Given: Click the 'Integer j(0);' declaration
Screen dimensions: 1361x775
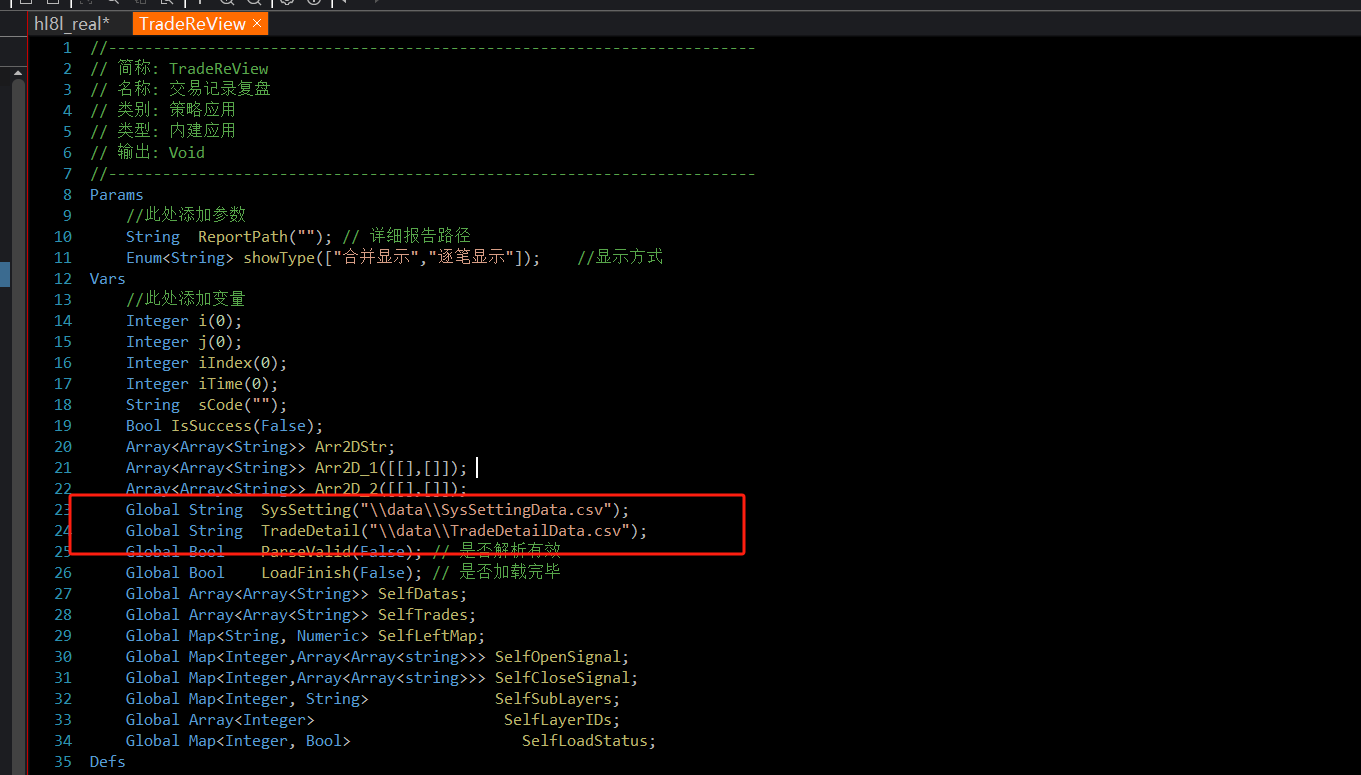Looking at the screenshot, I should click(184, 342).
